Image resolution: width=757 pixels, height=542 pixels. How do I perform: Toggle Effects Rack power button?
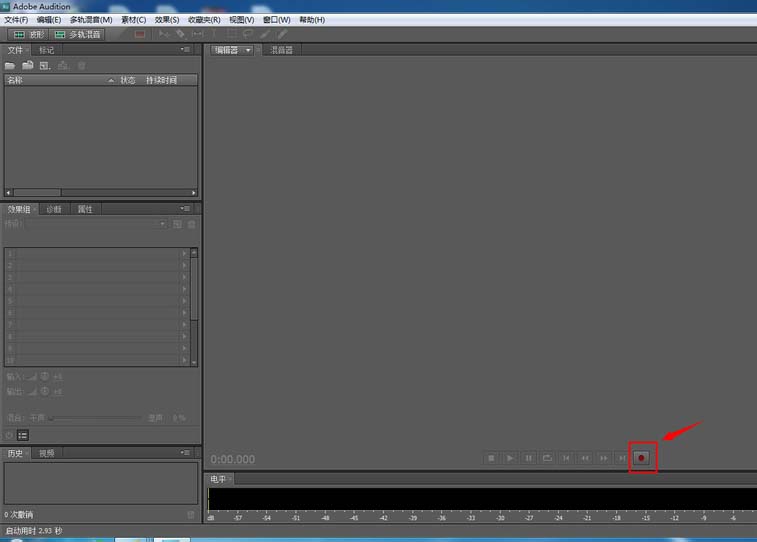9,435
